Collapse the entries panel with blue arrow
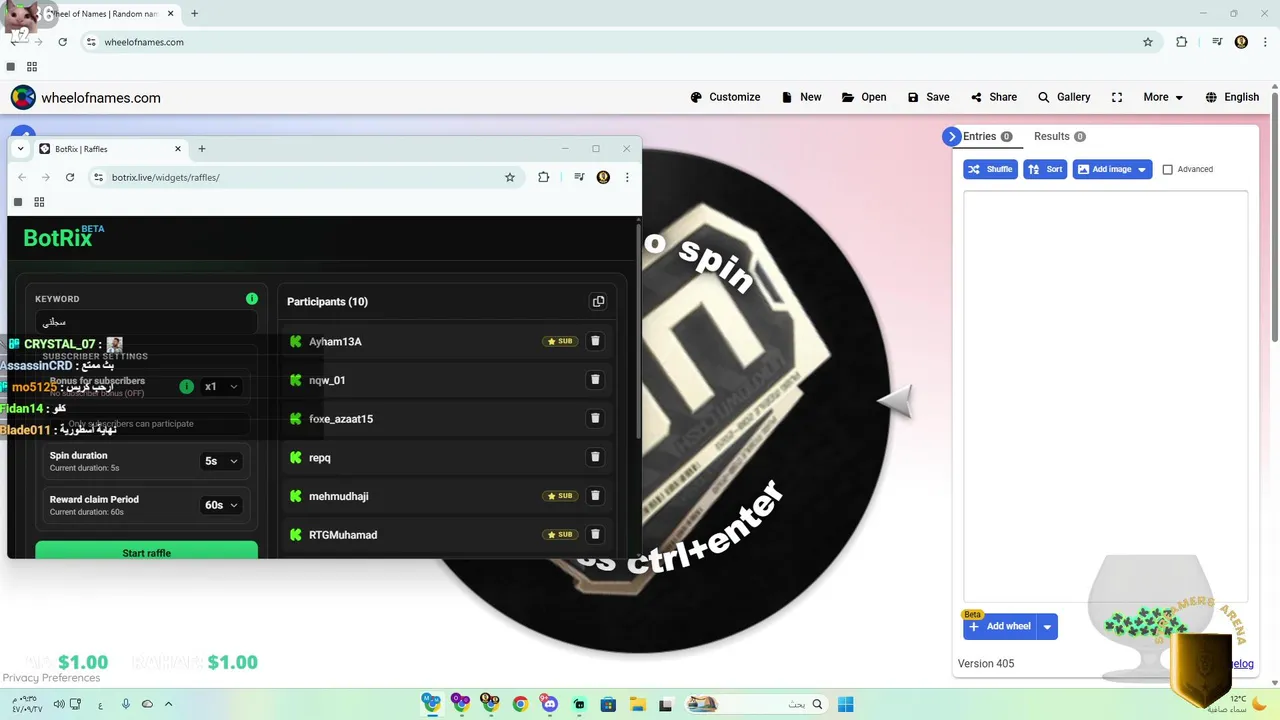1280x720 pixels. pos(951,137)
